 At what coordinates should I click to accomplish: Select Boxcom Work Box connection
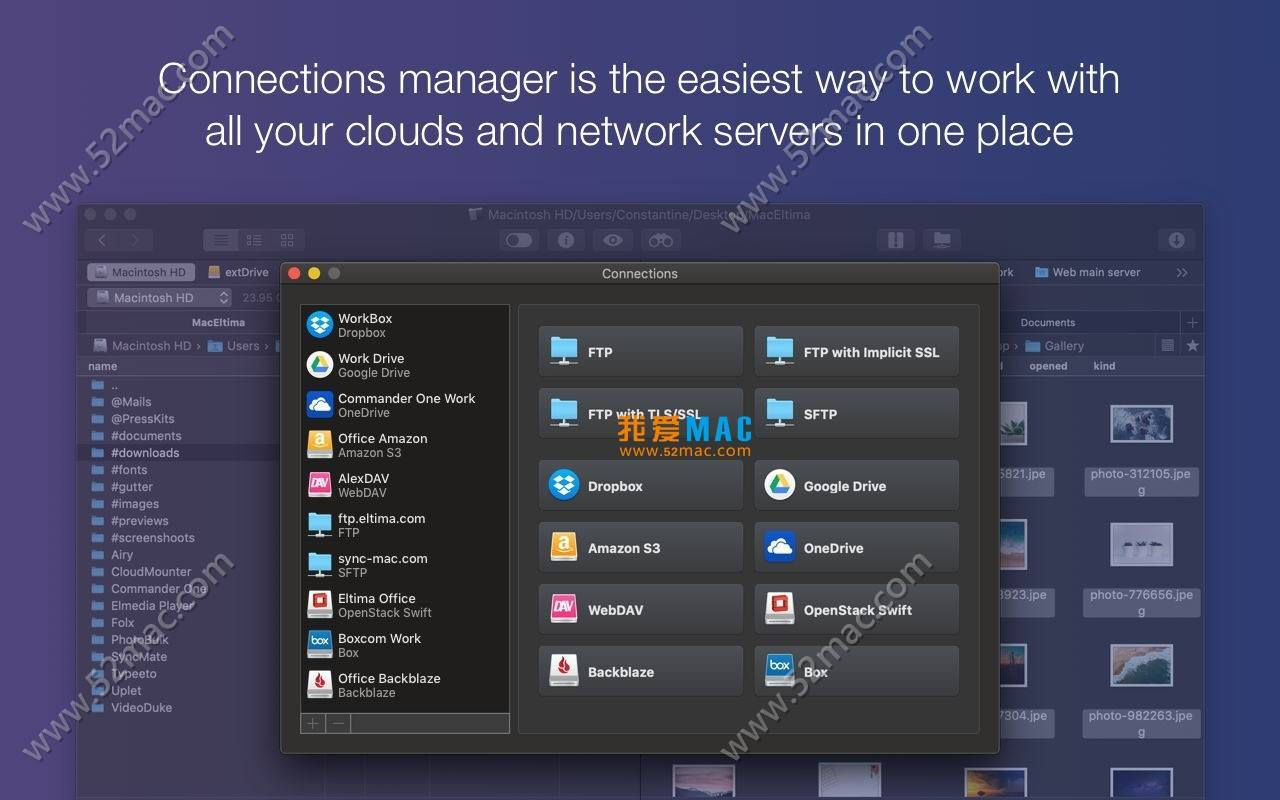point(405,645)
